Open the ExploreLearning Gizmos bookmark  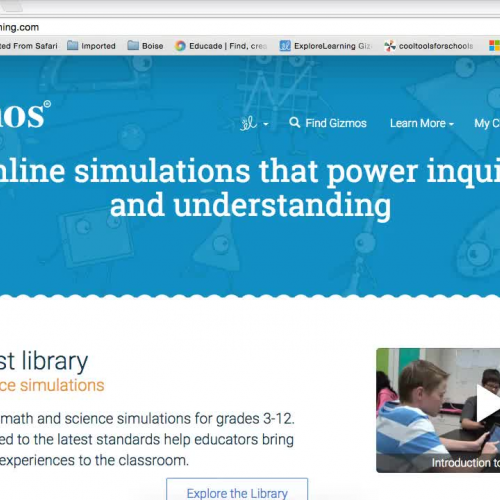tap(325, 46)
